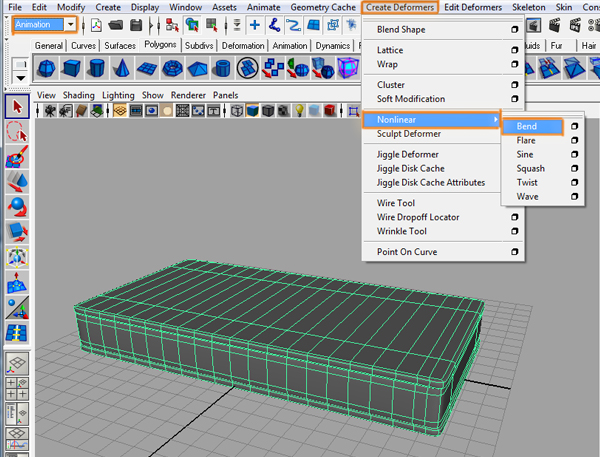Select the Scale tool cube icon
Viewport: 600px width, 457px height.
click(x=17, y=232)
